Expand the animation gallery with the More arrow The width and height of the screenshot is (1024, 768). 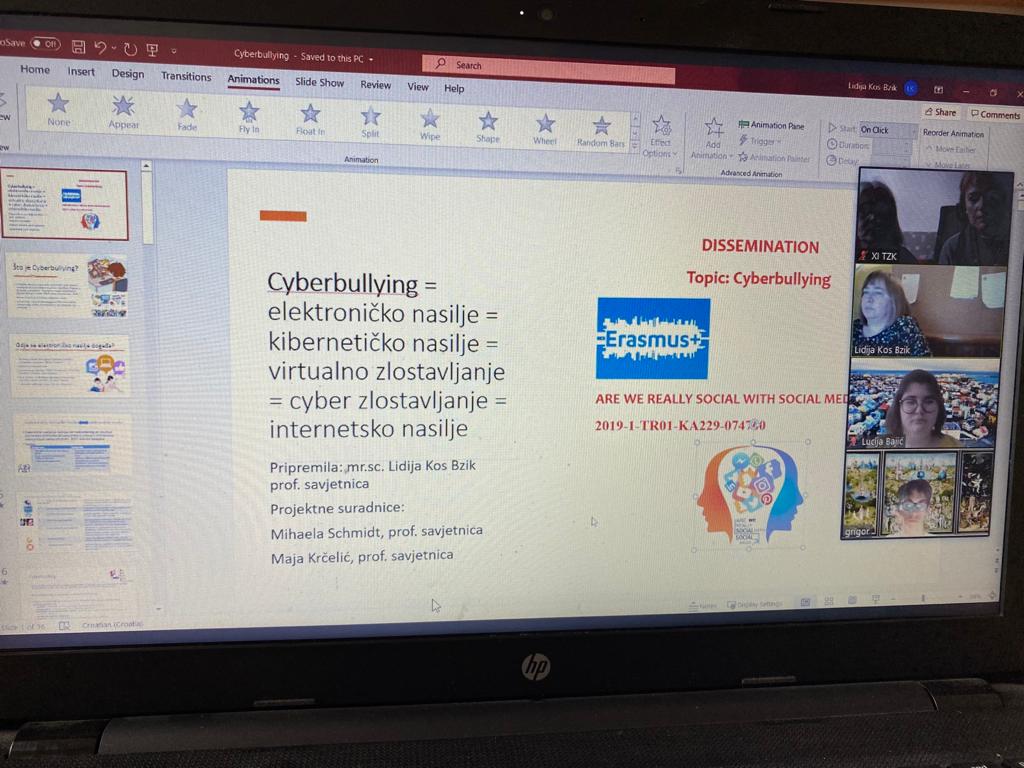635,148
